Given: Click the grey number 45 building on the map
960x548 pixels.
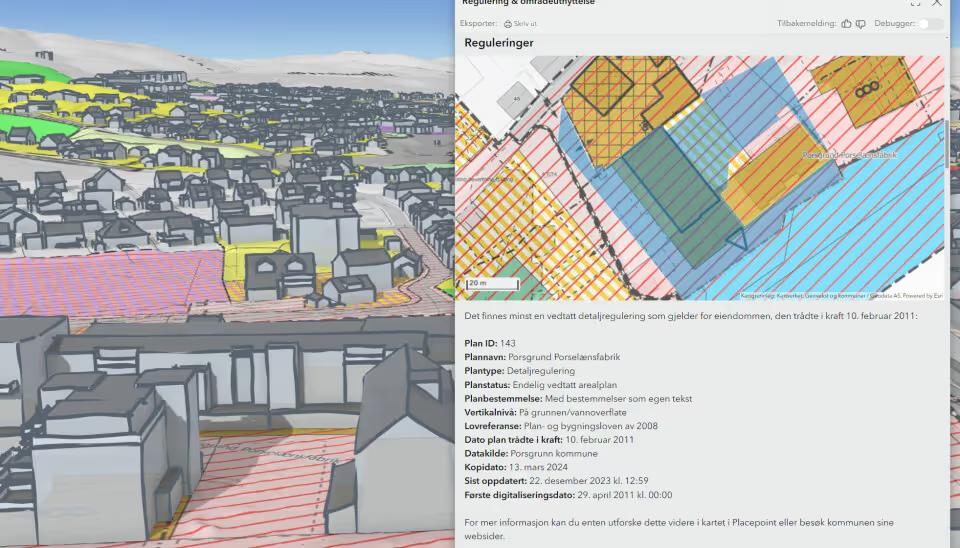Looking at the screenshot, I should point(517,99).
